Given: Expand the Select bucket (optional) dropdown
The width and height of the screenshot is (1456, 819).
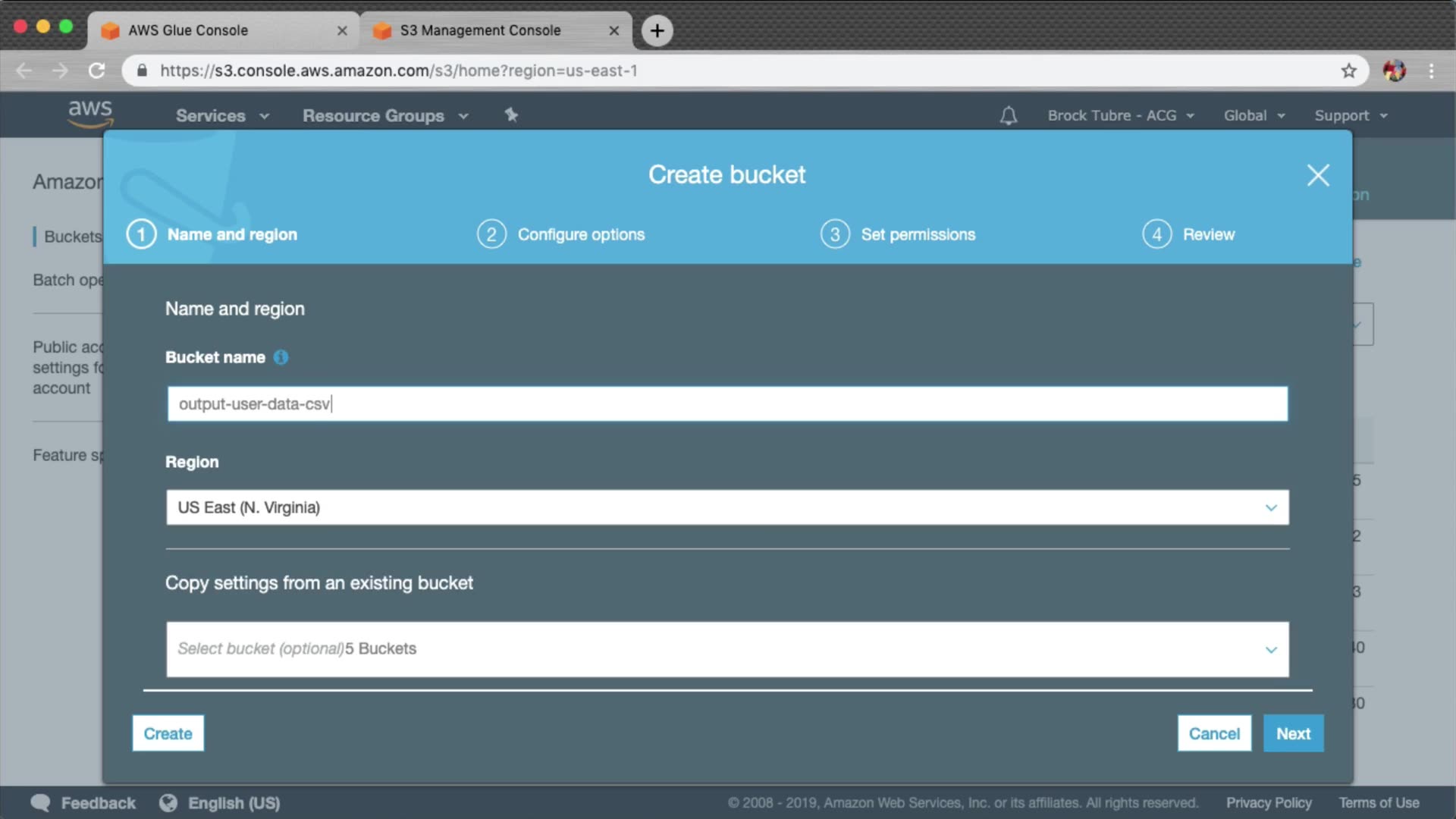Looking at the screenshot, I should [x=726, y=649].
